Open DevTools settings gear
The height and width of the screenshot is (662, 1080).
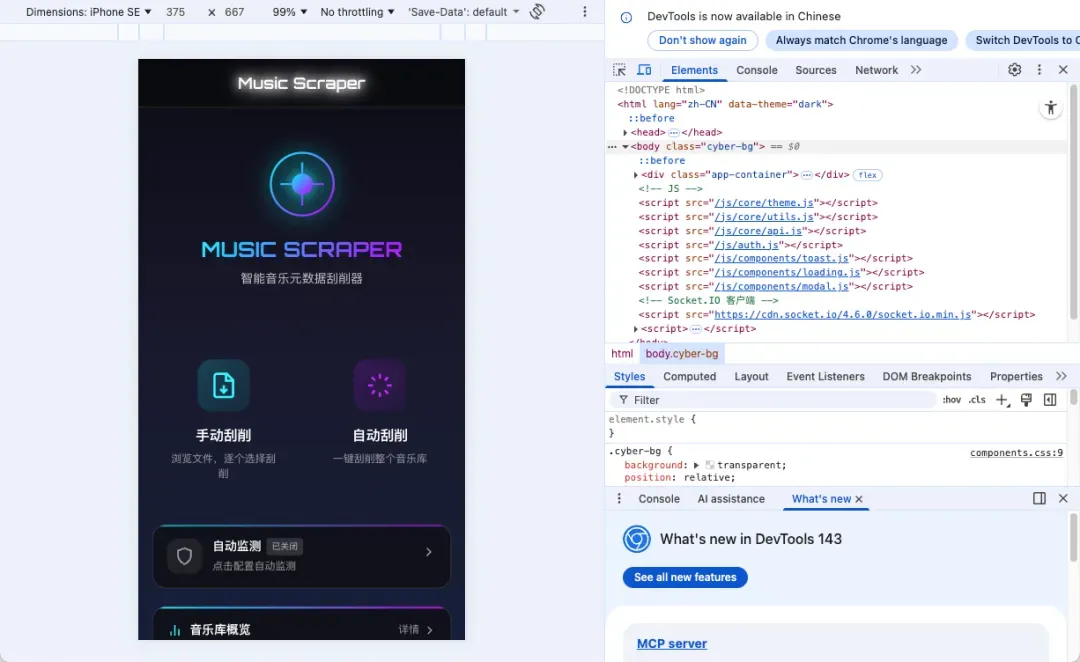1014,70
